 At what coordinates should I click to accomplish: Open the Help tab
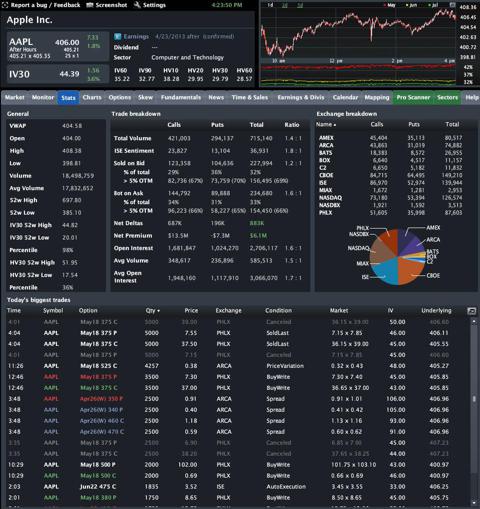pos(472,97)
